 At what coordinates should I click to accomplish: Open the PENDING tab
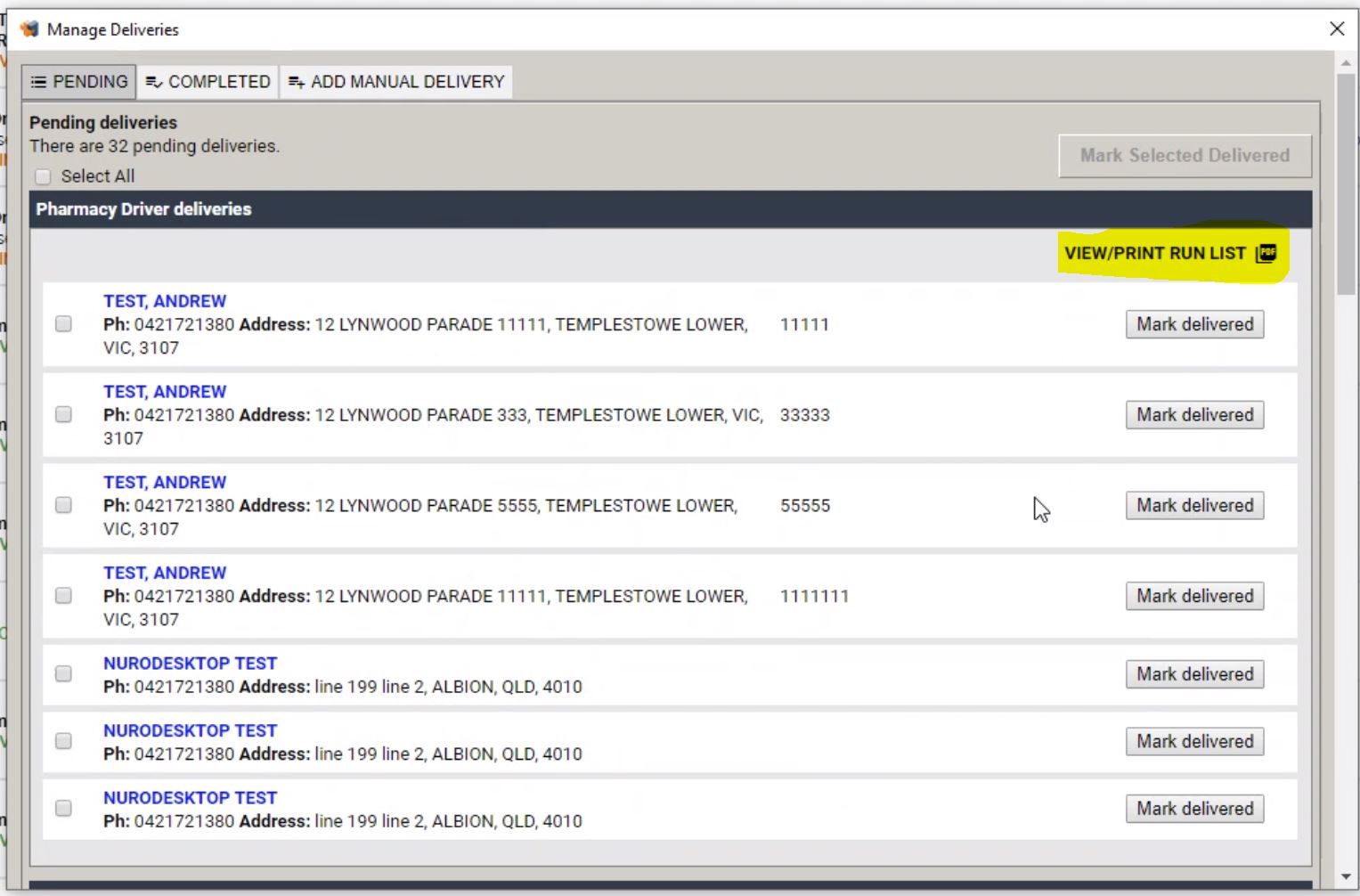click(x=79, y=82)
